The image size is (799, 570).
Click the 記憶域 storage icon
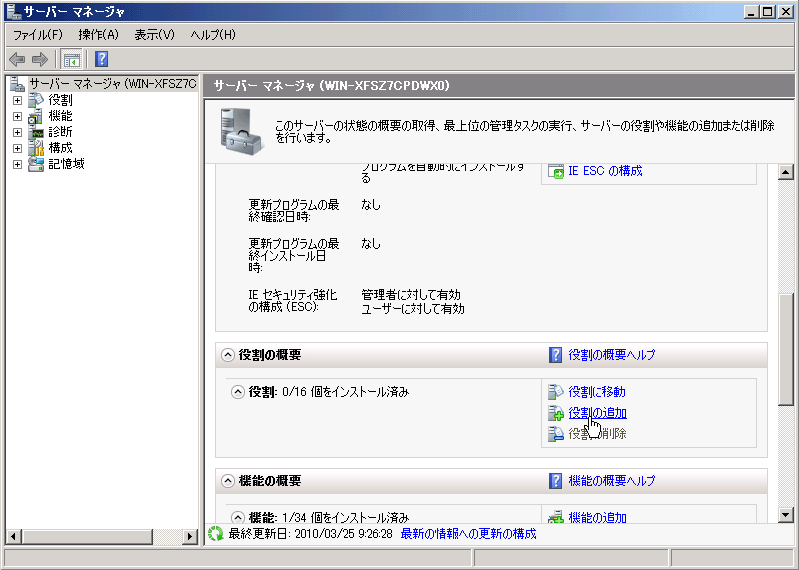[x=36, y=164]
